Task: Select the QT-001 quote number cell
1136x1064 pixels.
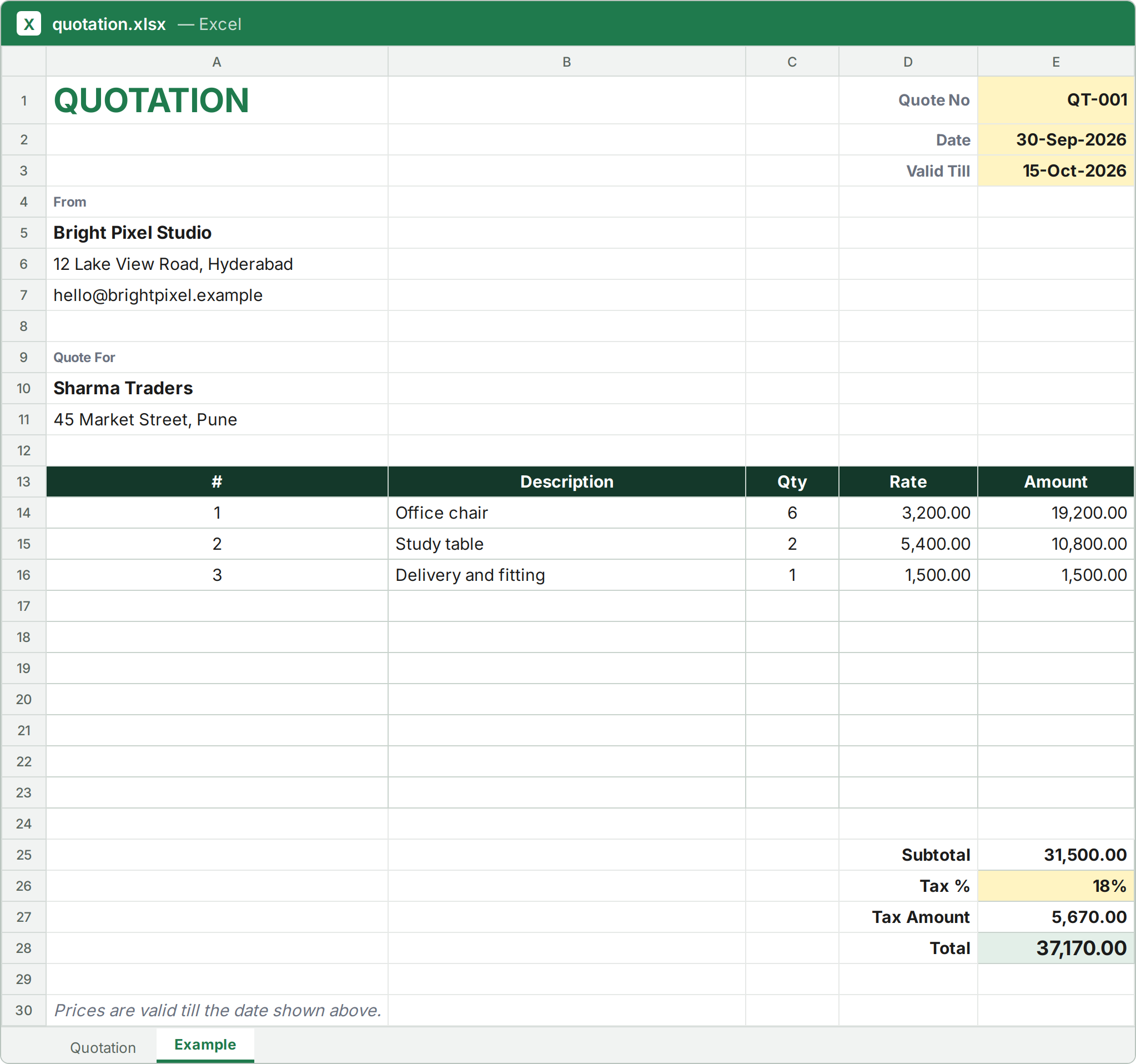Action: tap(1056, 100)
